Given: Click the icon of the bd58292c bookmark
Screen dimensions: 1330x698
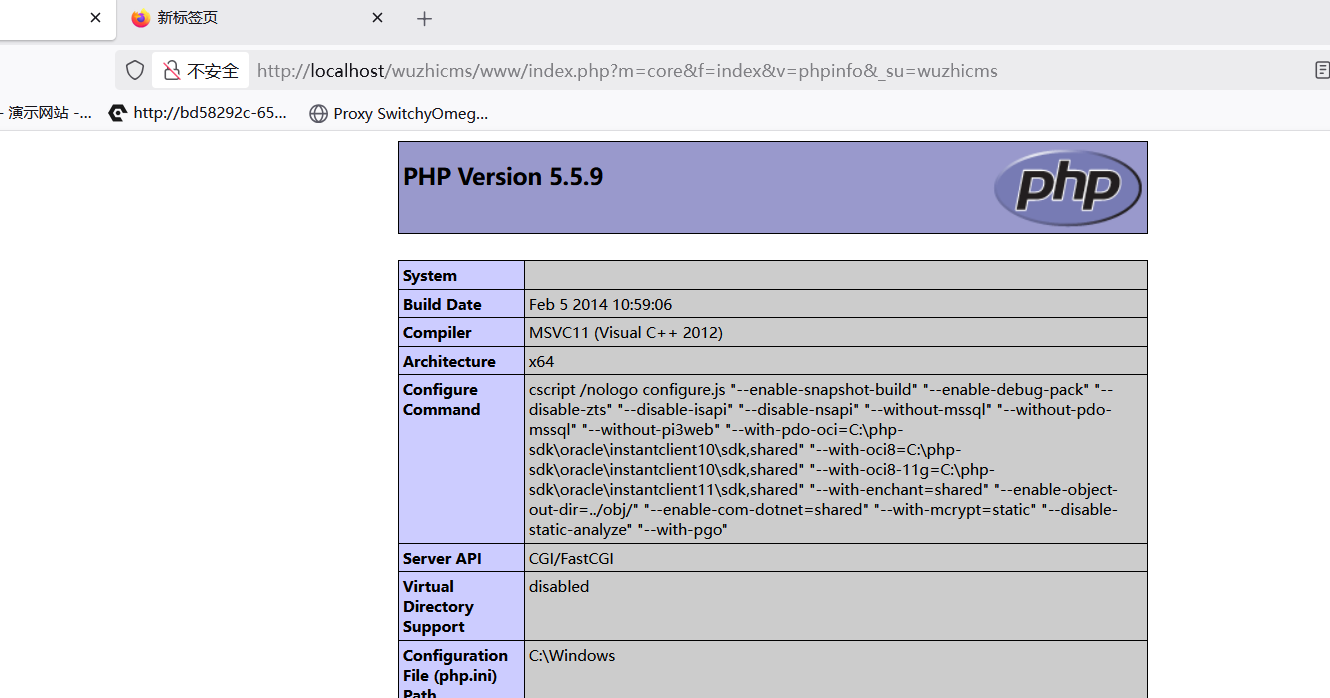Looking at the screenshot, I should coord(118,113).
